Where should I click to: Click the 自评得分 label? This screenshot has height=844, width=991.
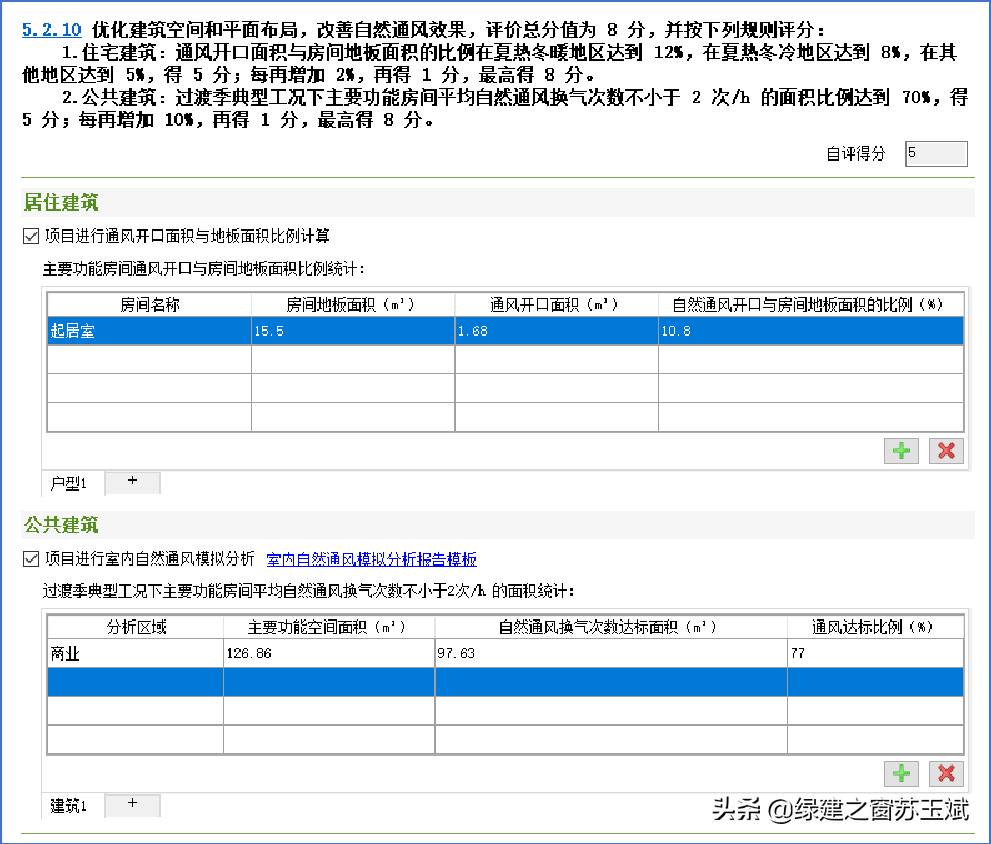(856, 154)
